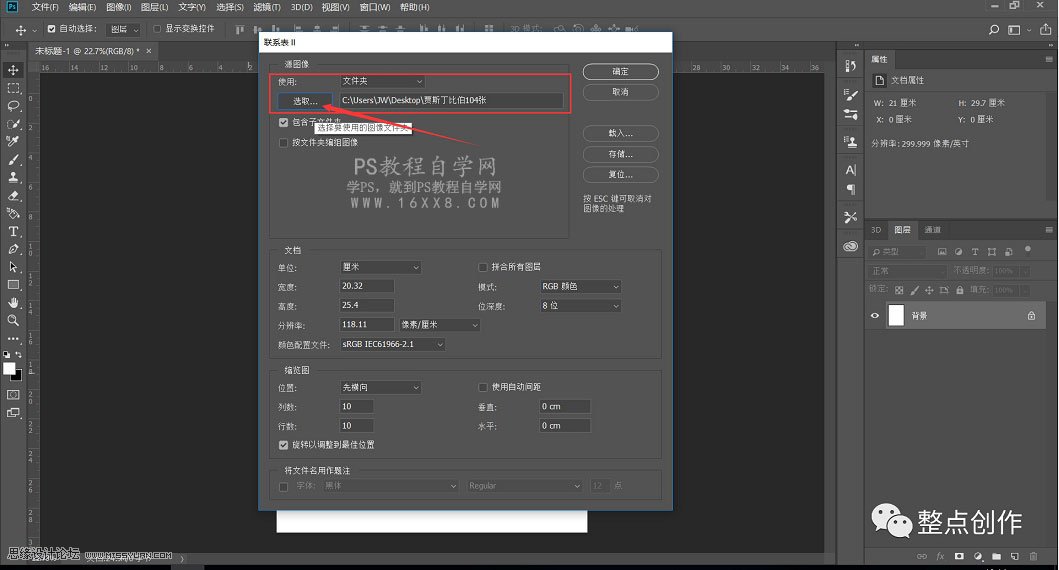Toggle 旋转以调整到最佳位置 checkbox
This screenshot has height=570, width=1059.
click(x=284, y=445)
